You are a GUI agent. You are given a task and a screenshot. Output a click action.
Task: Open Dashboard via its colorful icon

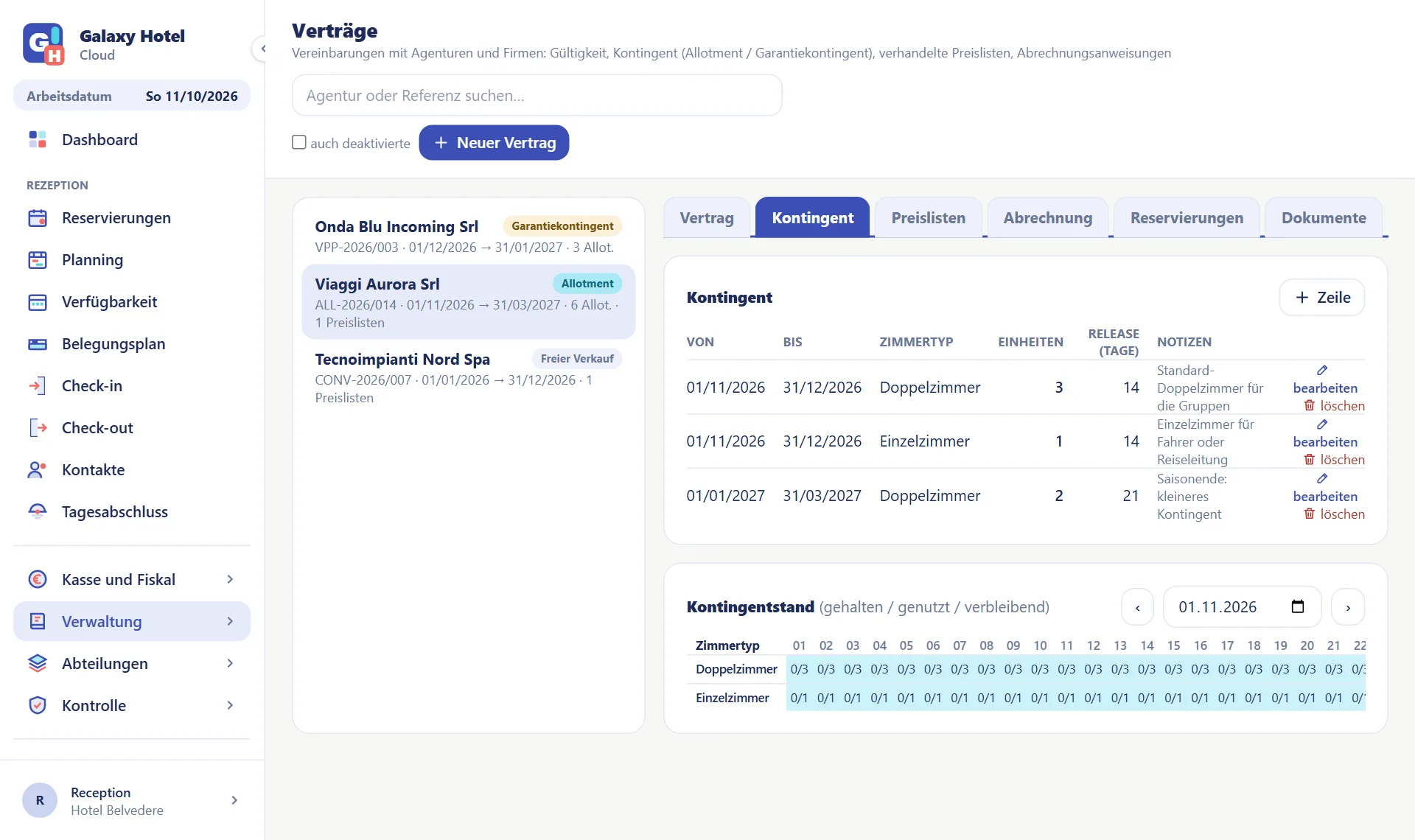point(38,139)
